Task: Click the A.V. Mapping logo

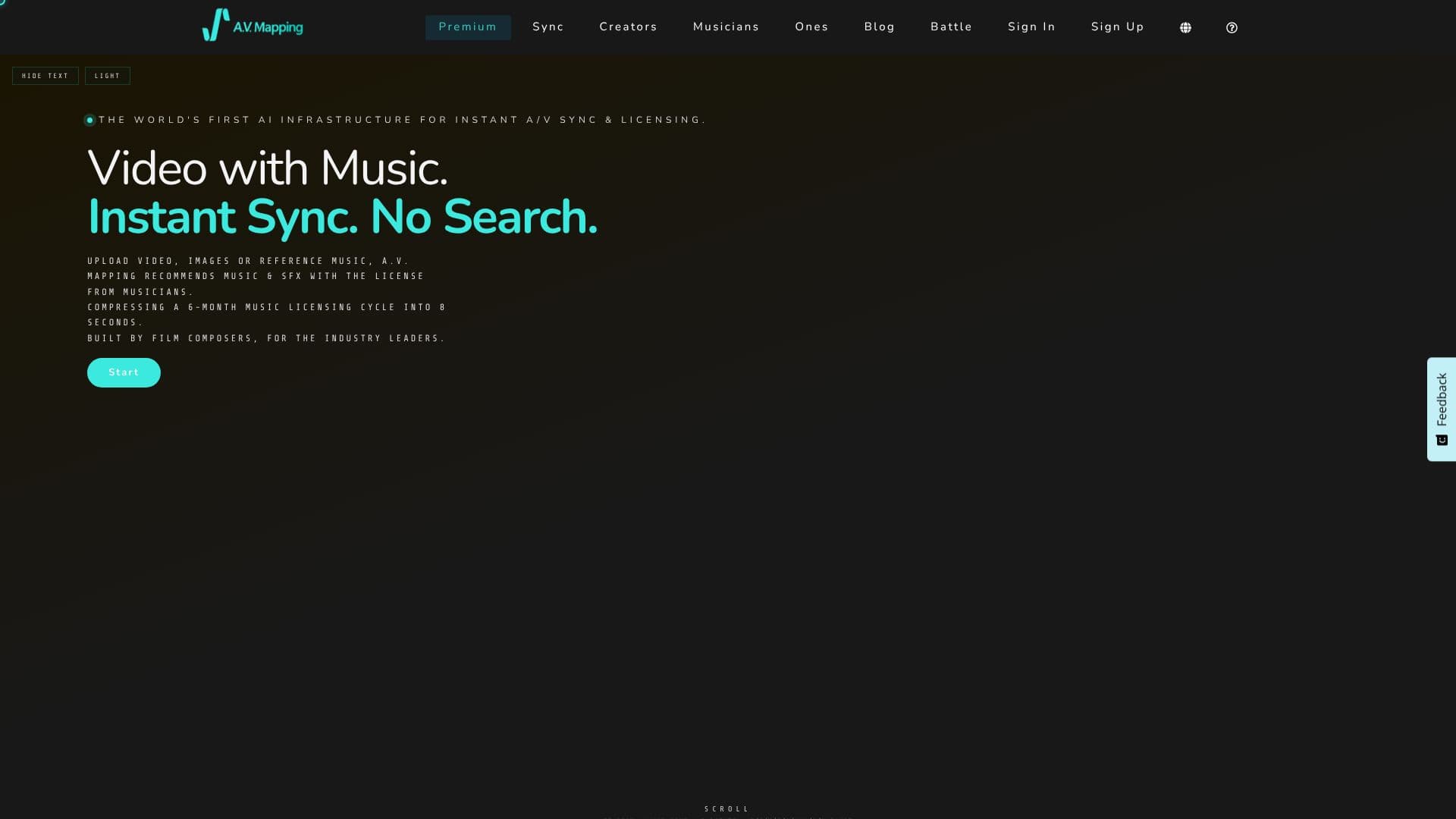Action: [x=253, y=25]
